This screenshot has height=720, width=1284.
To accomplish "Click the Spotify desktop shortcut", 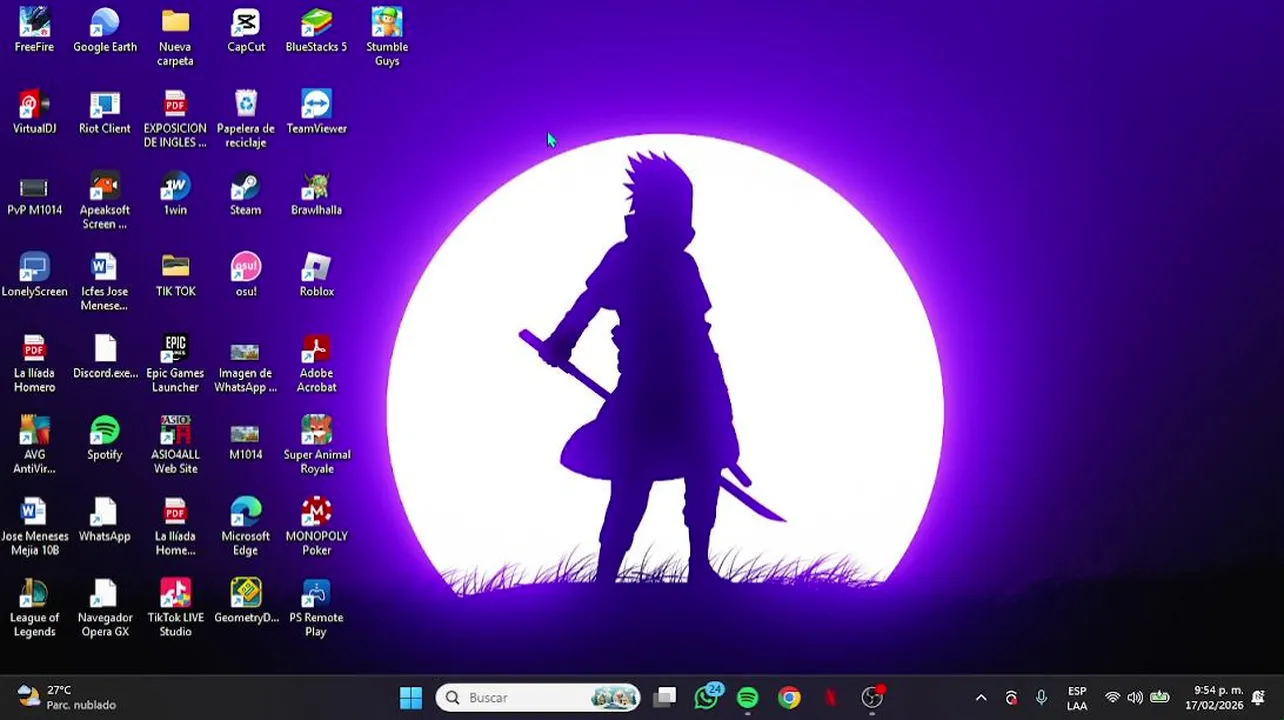I will pyautogui.click(x=105, y=438).
